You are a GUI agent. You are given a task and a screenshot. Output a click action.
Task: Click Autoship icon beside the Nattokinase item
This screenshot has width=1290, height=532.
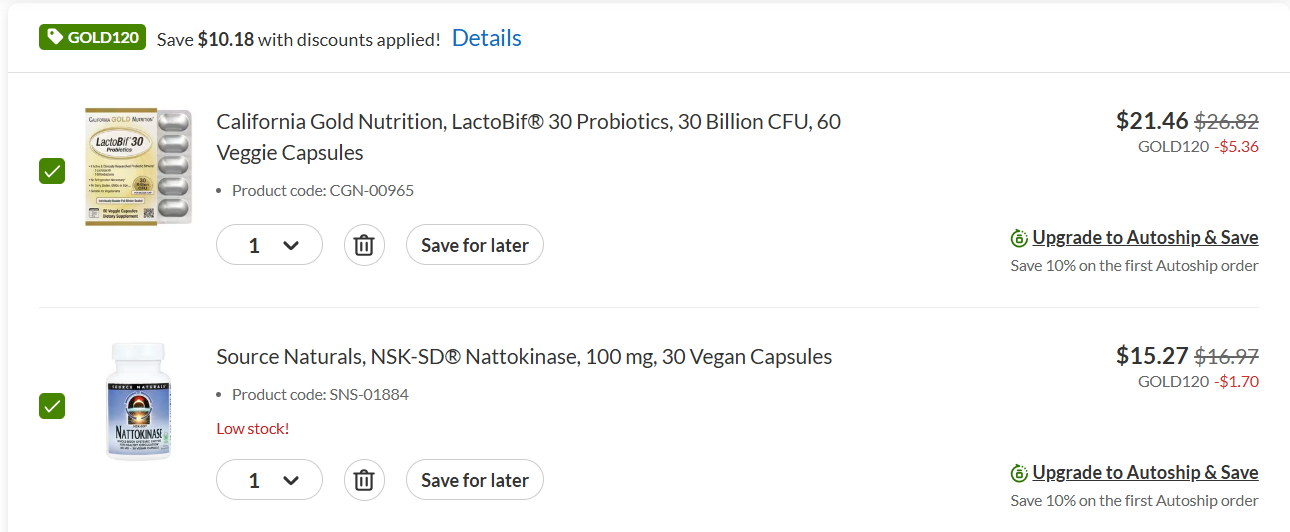point(1019,473)
